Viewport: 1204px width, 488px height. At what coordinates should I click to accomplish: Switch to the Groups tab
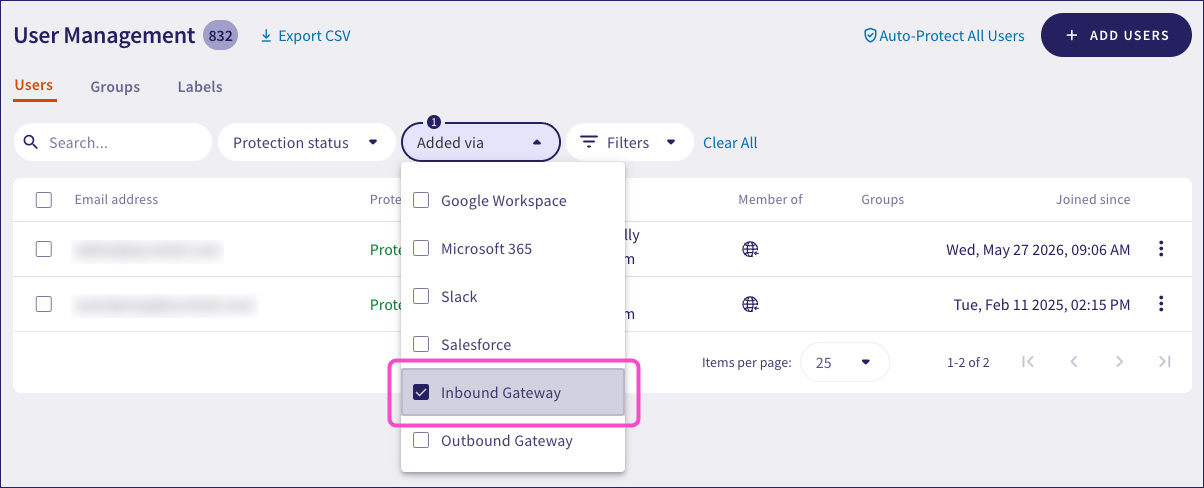pyautogui.click(x=115, y=87)
